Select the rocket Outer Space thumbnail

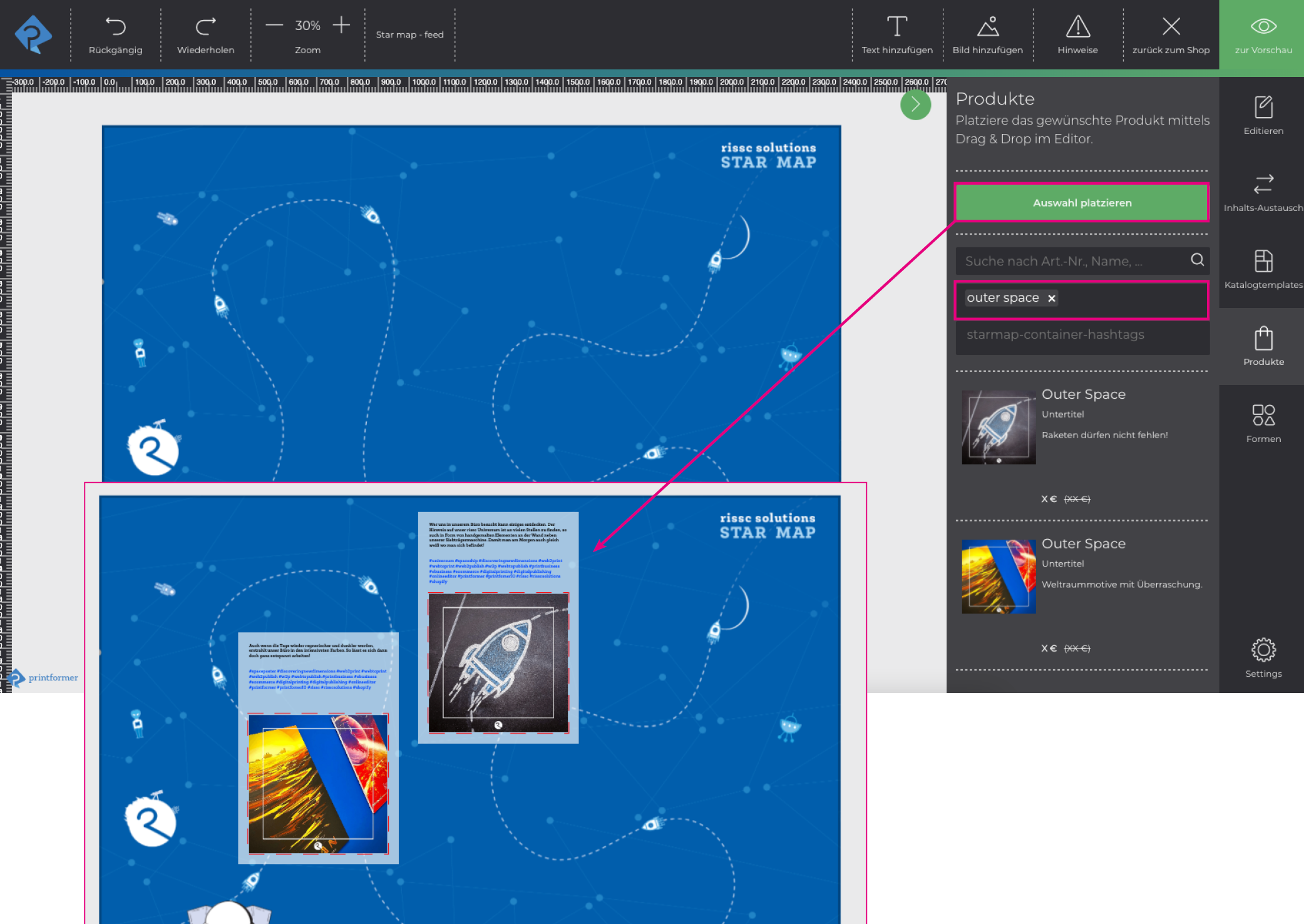point(998,428)
